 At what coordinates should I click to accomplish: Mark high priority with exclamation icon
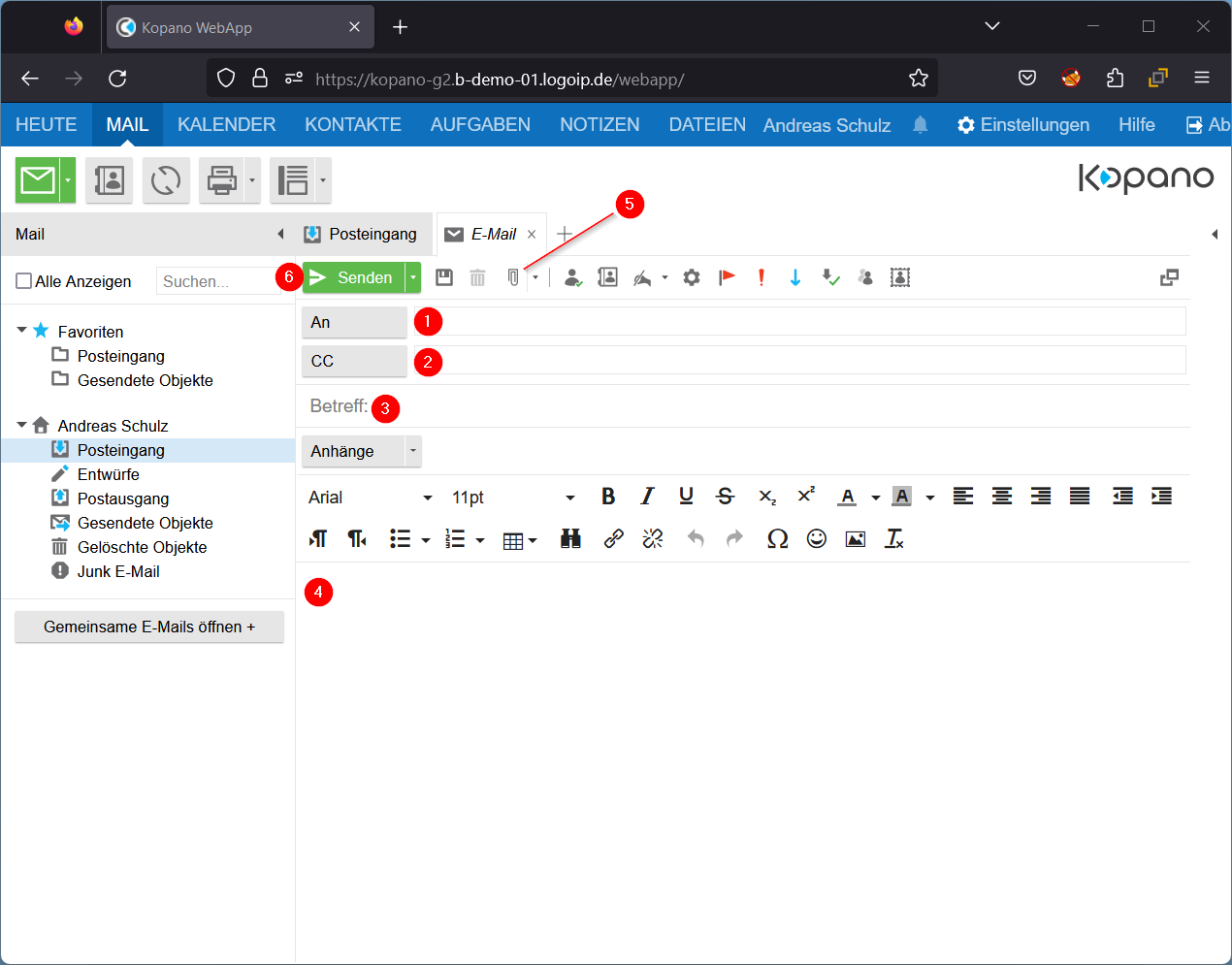tap(762, 277)
